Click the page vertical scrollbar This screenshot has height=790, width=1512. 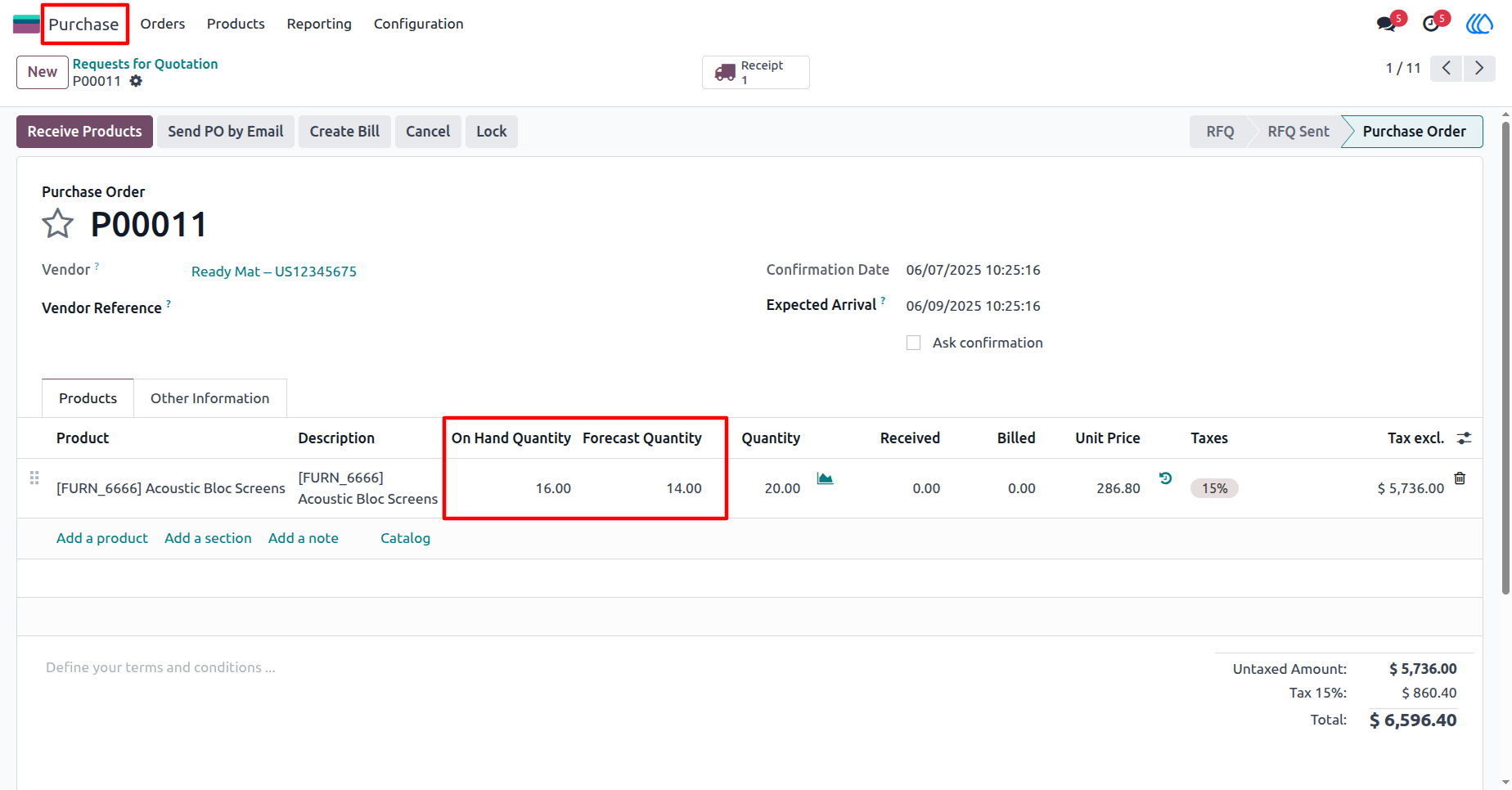(x=1505, y=357)
